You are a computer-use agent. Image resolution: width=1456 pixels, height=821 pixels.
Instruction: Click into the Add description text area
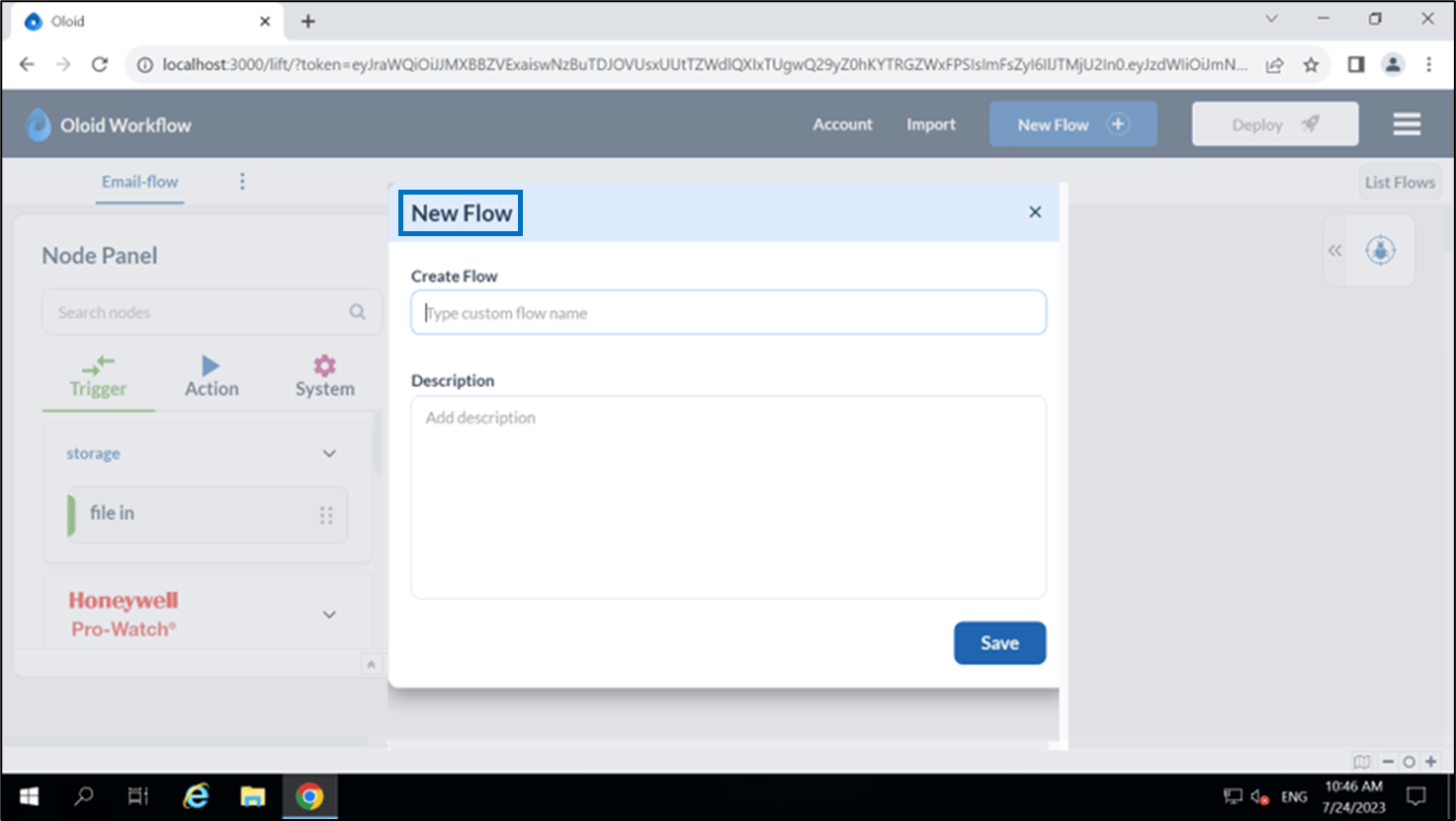click(x=728, y=497)
